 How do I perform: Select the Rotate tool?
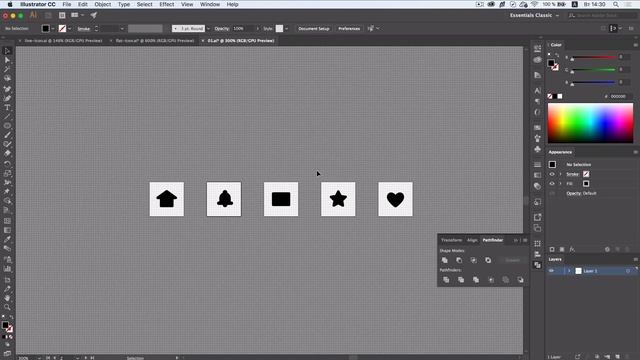click(7, 164)
